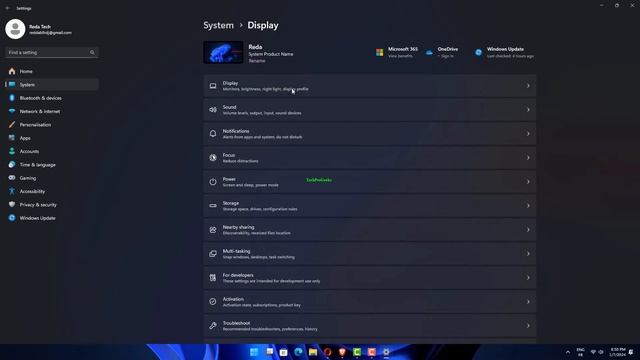Click the System breadcrumb link
640x360 pixels.
(218, 25)
